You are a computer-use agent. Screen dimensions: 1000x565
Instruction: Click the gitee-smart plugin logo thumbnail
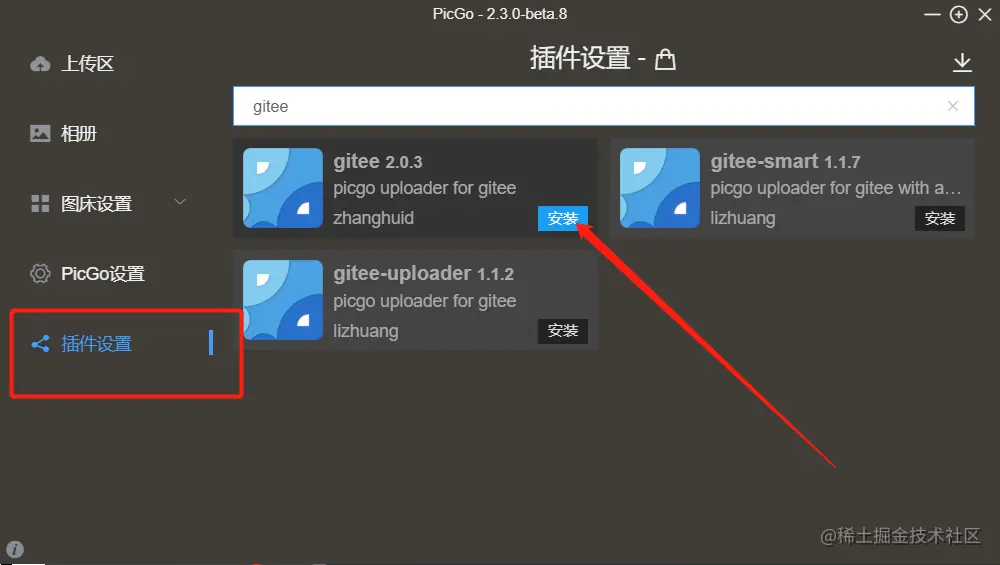tap(659, 188)
